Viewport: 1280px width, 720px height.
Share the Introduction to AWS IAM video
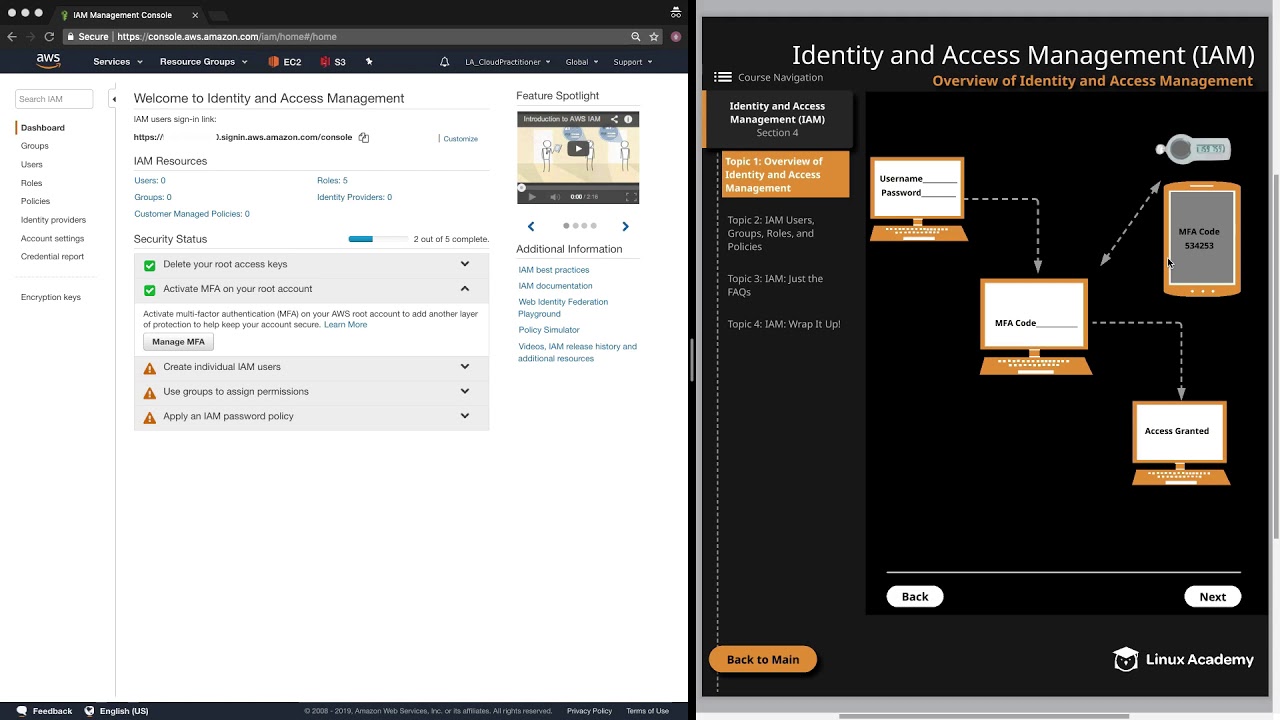[x=614, y=119]
